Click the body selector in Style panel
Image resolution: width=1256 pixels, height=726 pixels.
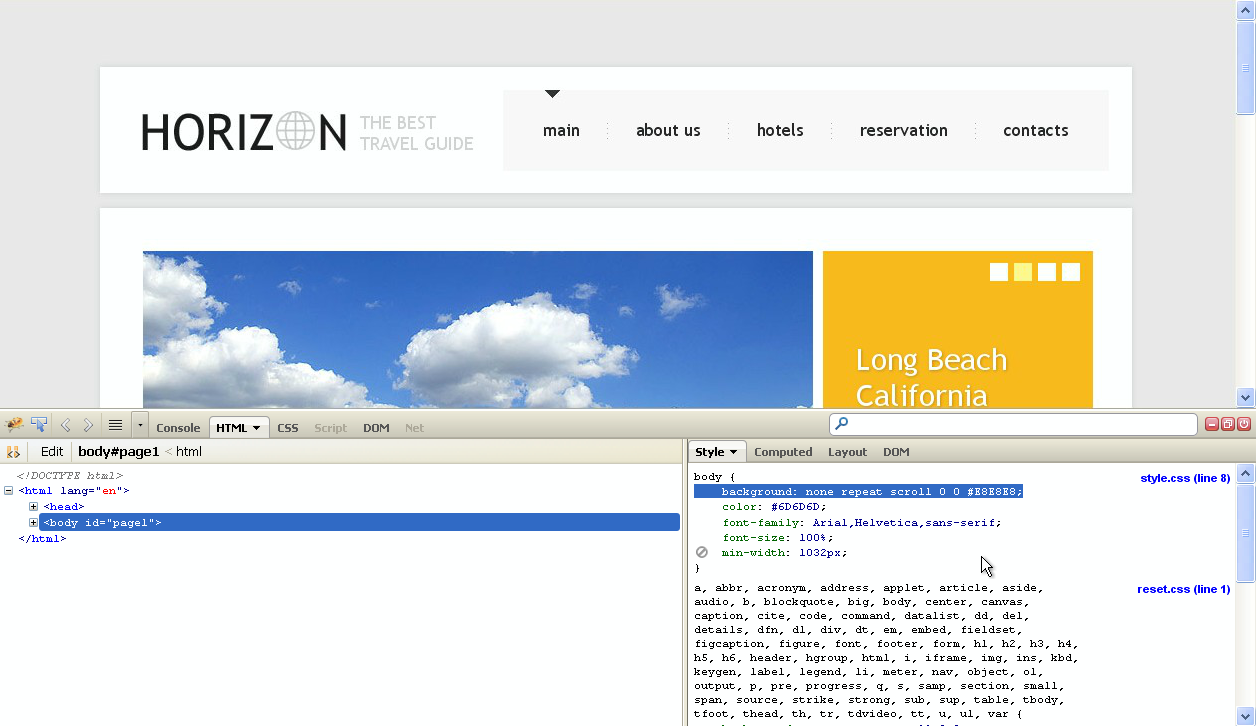point(707,477)
